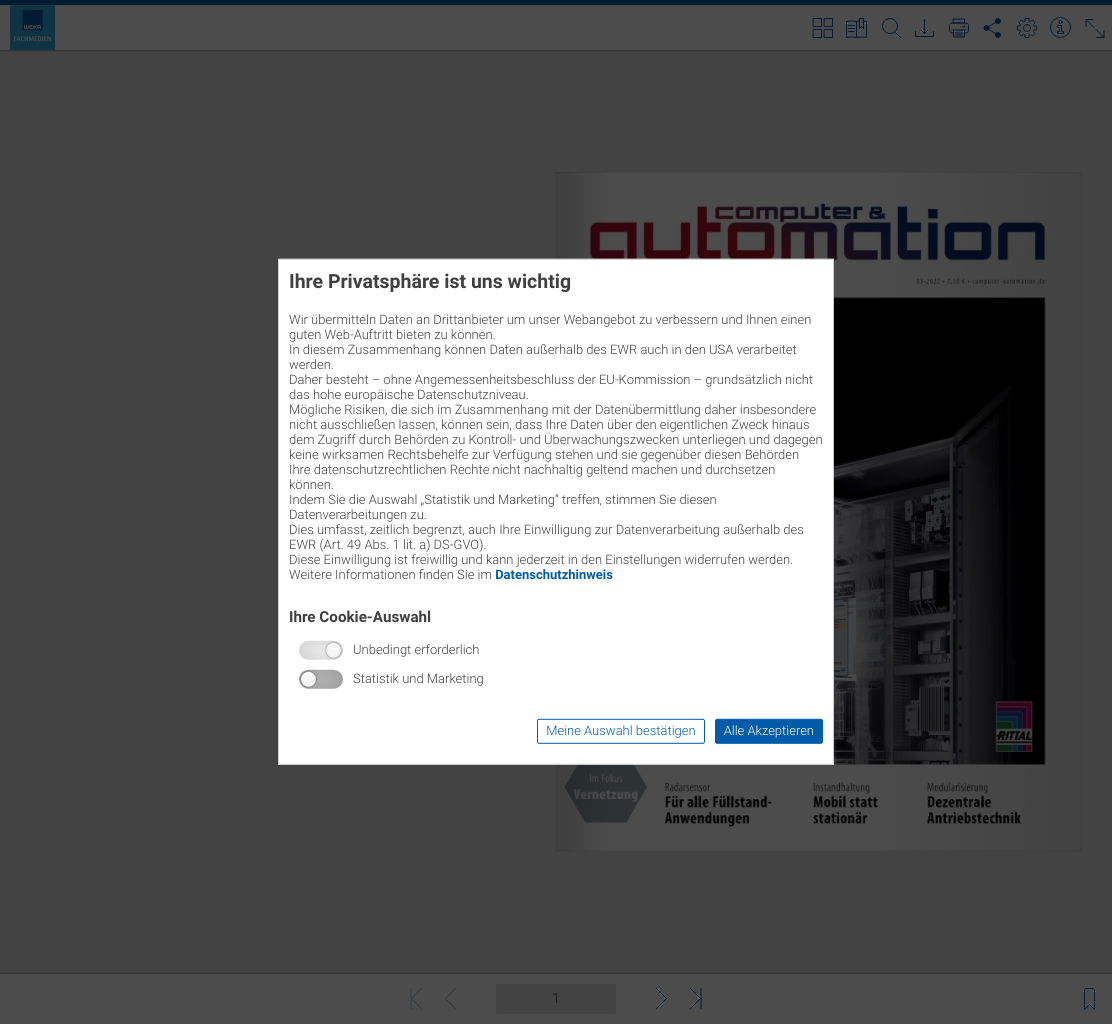Click the WEKA Fachmedien logo
Screen dimensions: 1112x1024
33,28
